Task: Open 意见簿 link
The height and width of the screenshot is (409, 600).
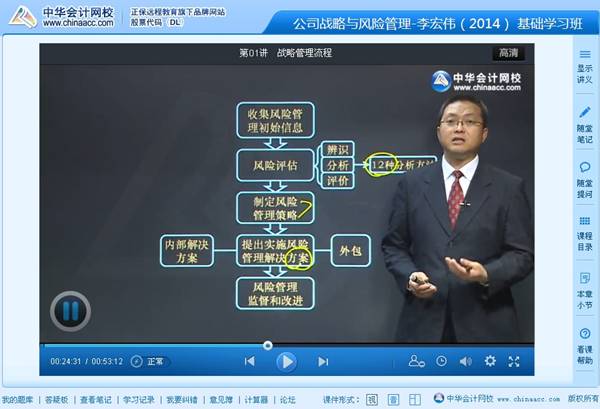Action: pos(221,400)
